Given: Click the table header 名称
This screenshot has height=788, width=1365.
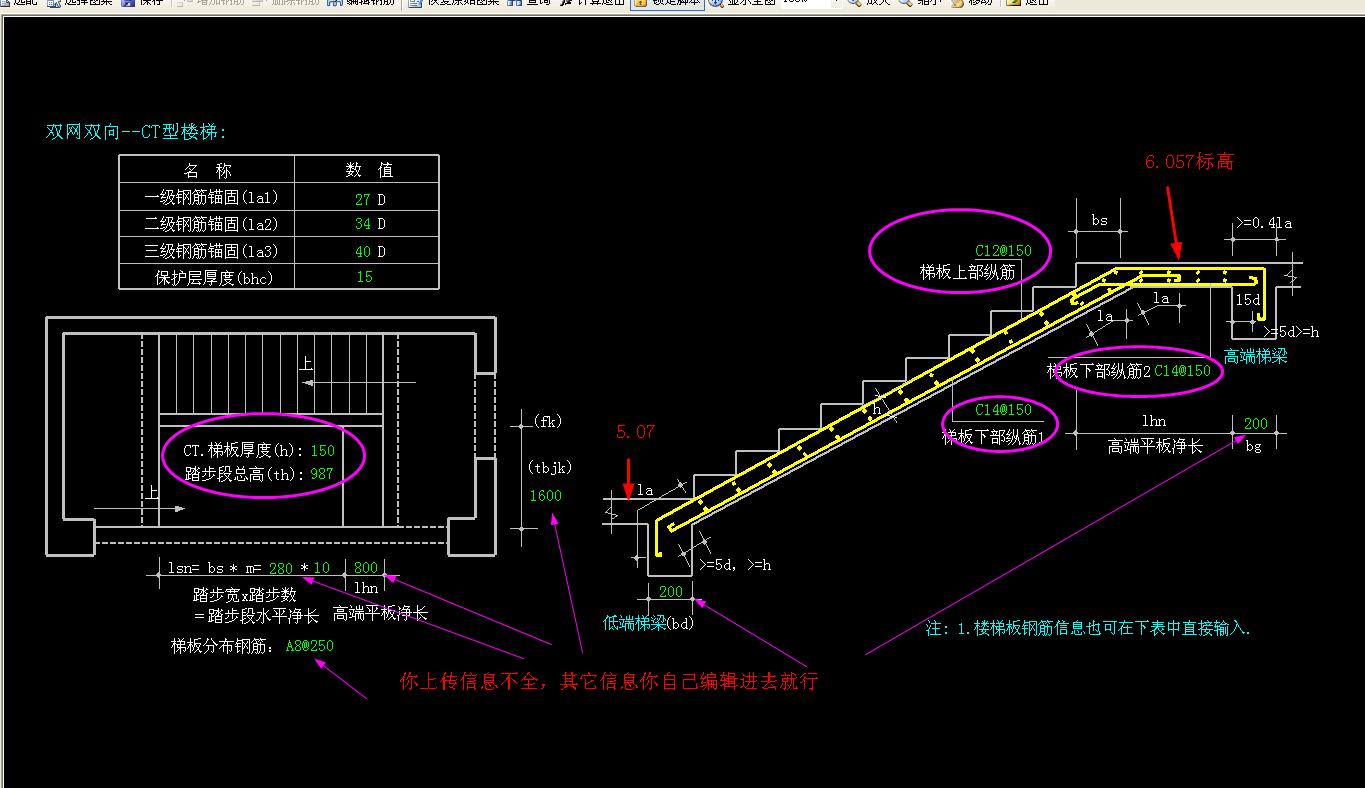Looking at the screenshot, I should (207, 171).
